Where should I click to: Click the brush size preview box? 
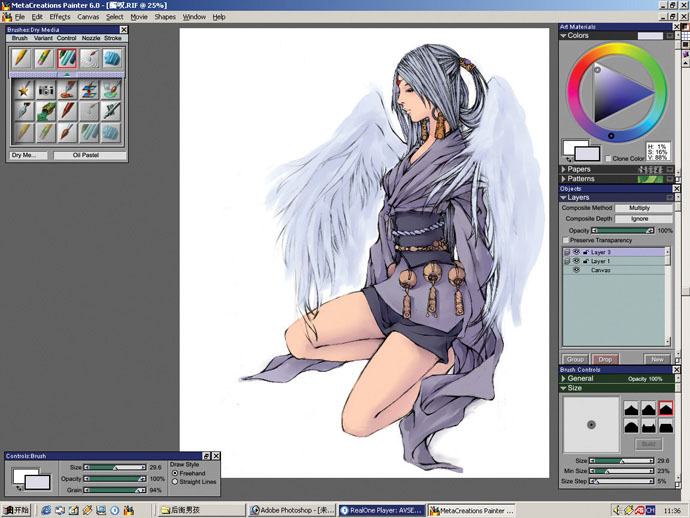tap(591, 424)
